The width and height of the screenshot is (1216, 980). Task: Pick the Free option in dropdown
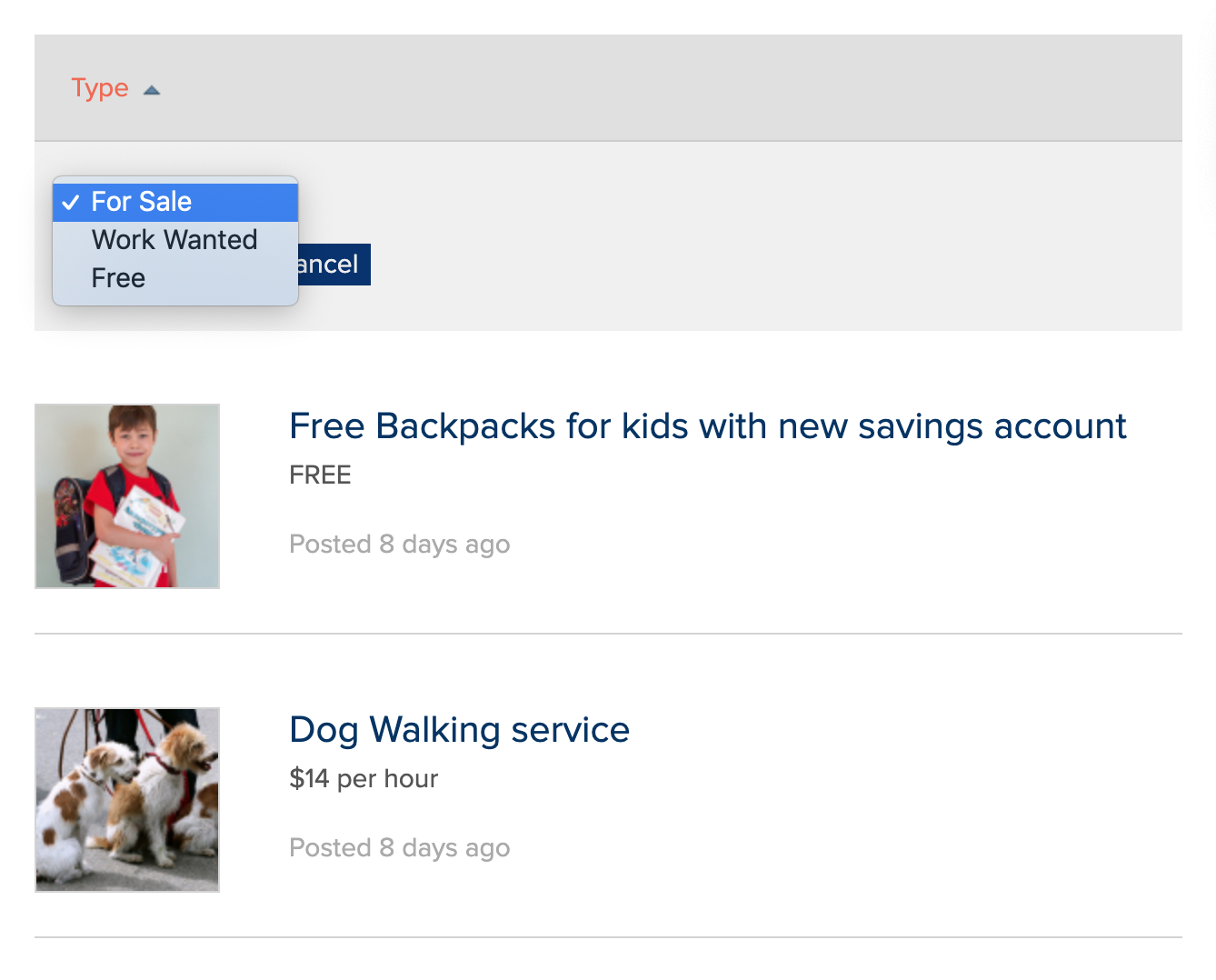pos(118,278)
